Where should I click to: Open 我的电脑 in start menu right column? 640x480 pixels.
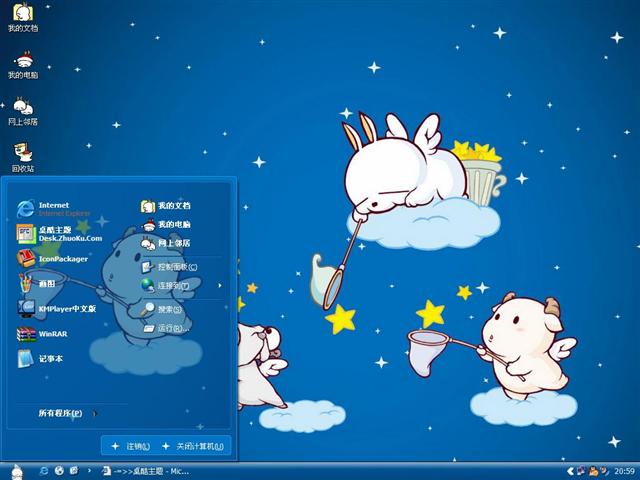click(x=166, y=224)
